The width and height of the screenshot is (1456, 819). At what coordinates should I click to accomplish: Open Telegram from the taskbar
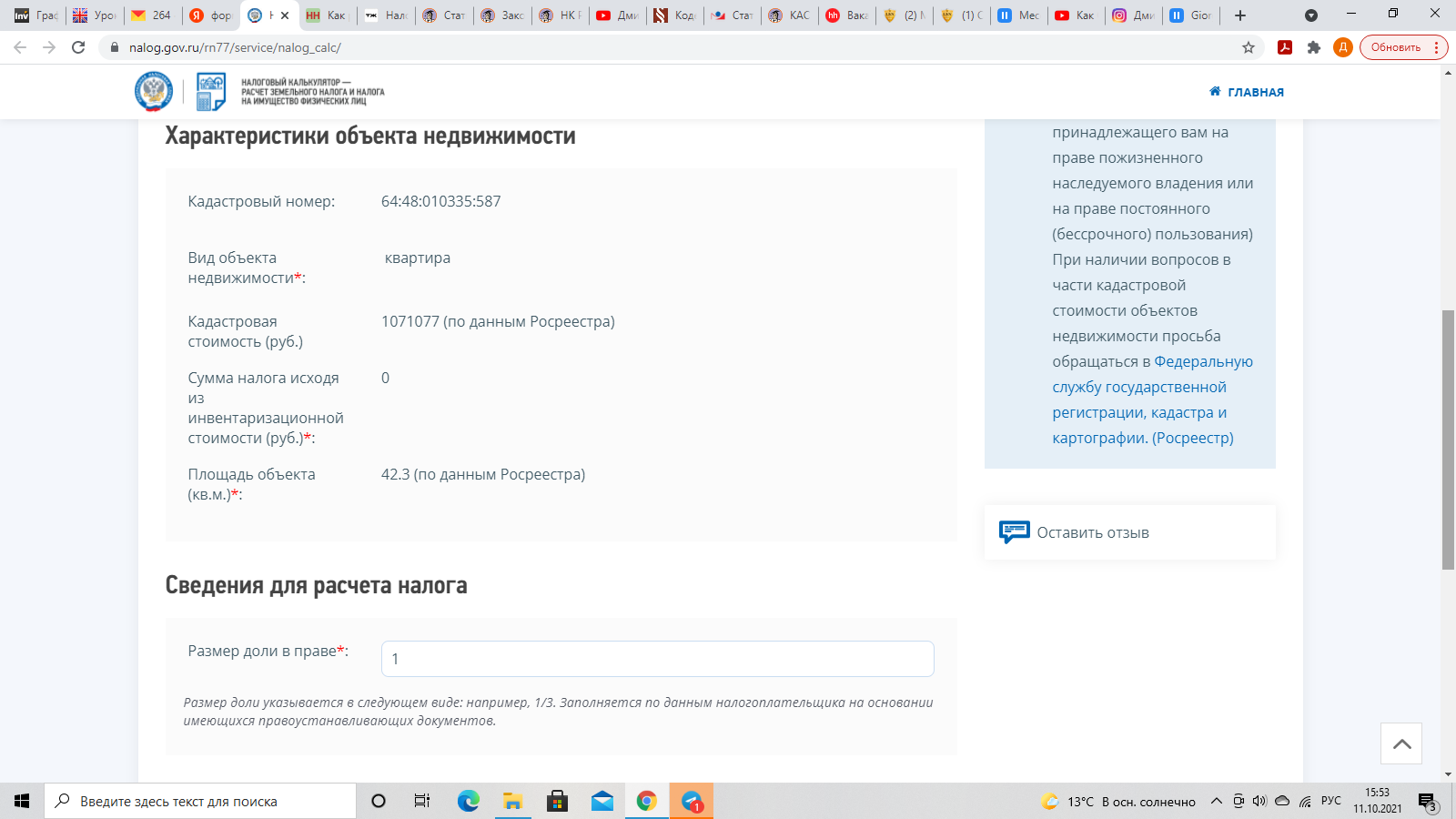tap(692, 802)
